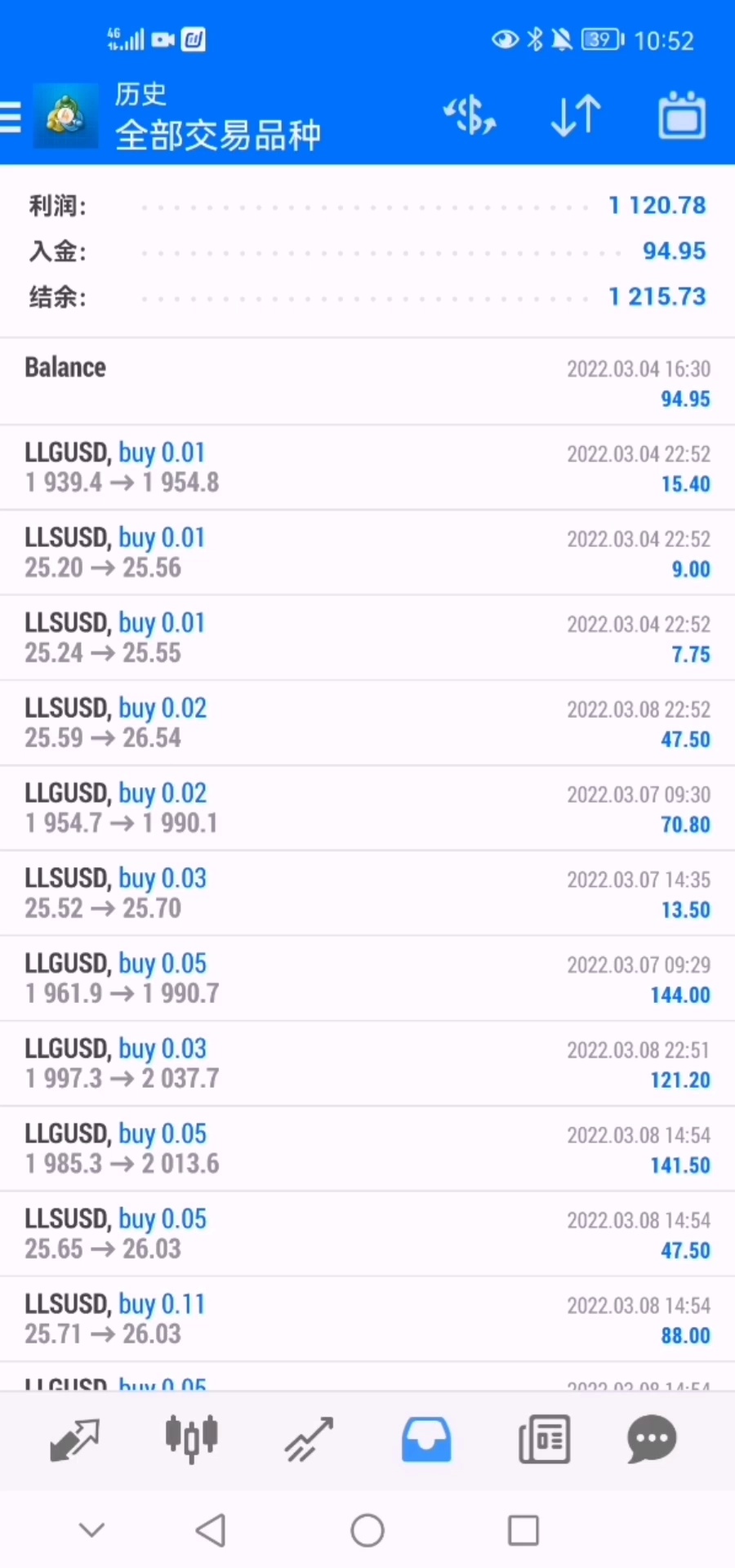The height and width of the screenshot is (1568, 735).
Task: Open the hamburger side menu
Action: click(11, 118)
